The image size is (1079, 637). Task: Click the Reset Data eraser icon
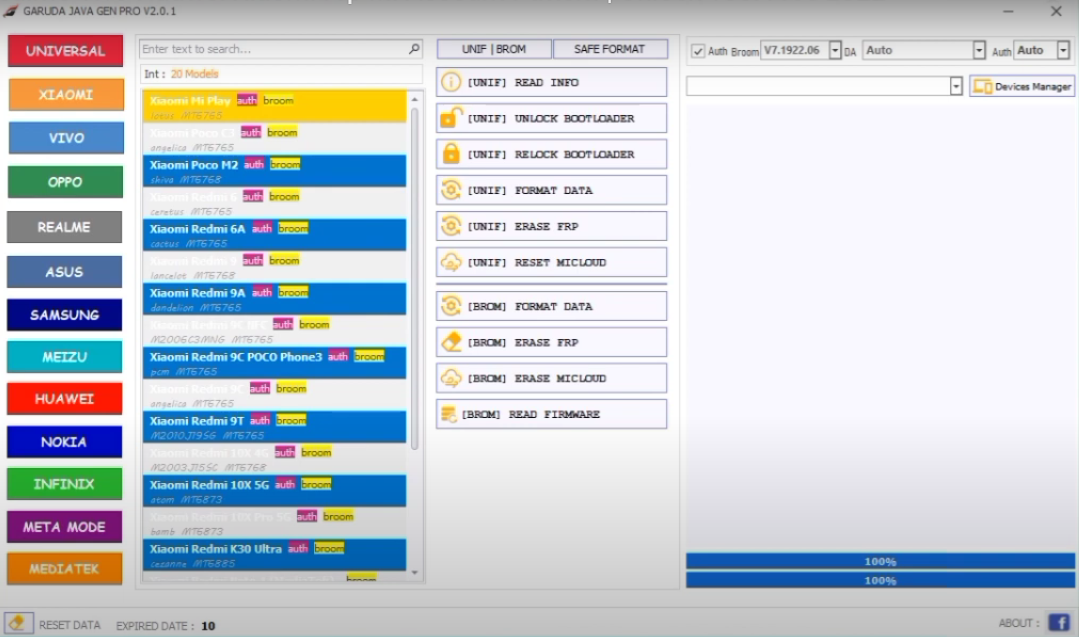click(x=18, y=624)
